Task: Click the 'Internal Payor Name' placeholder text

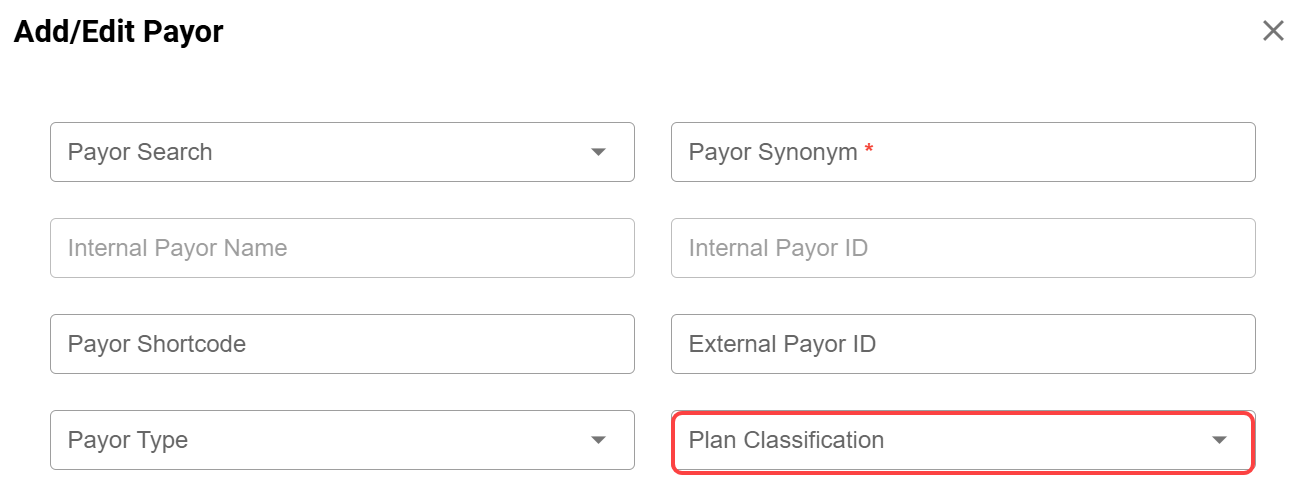Action: pyautogui.click(x=177, y=248)
